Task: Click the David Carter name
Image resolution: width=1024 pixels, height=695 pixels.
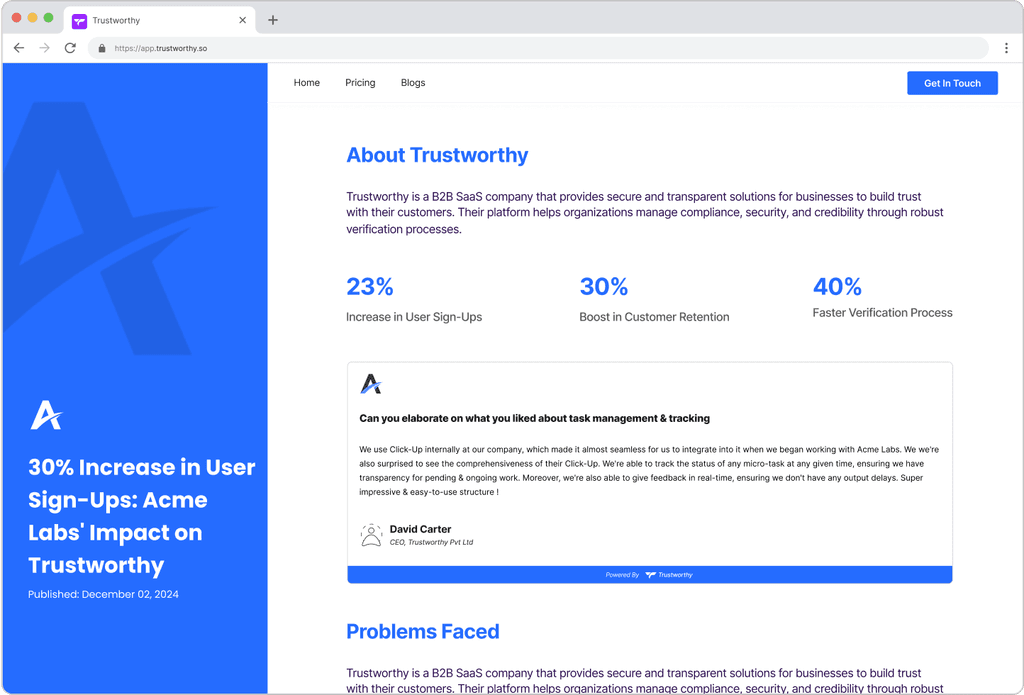Action: point(421,529)
